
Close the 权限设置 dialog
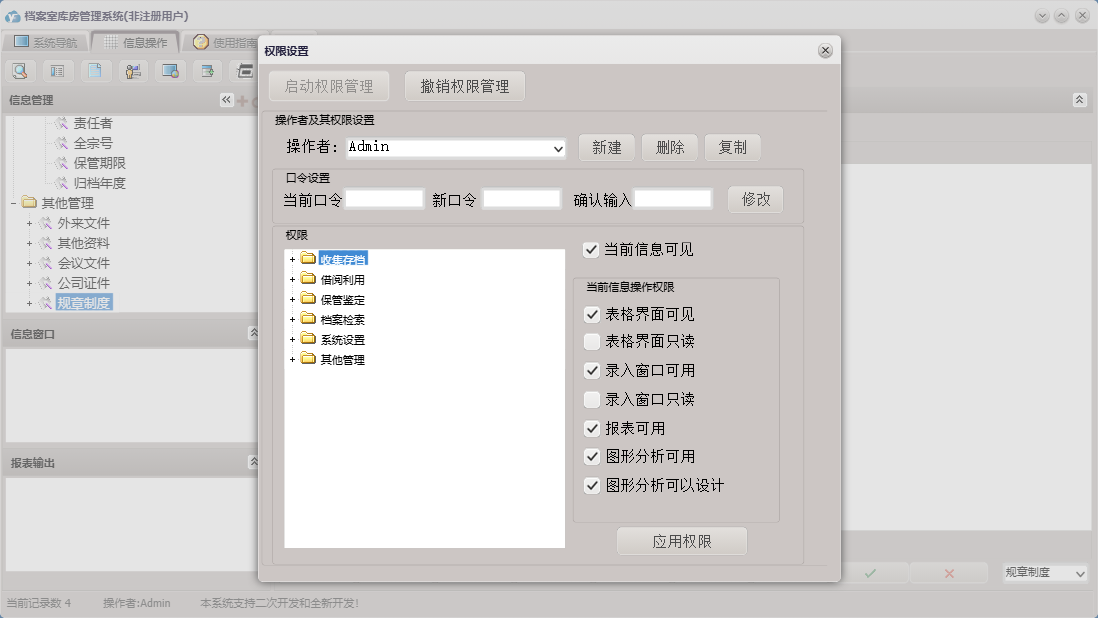[x=825, y=50]
